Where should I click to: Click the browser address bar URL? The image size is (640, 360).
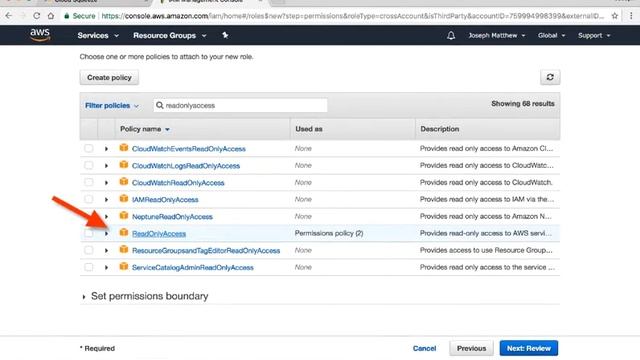click(x=352, y=16)
